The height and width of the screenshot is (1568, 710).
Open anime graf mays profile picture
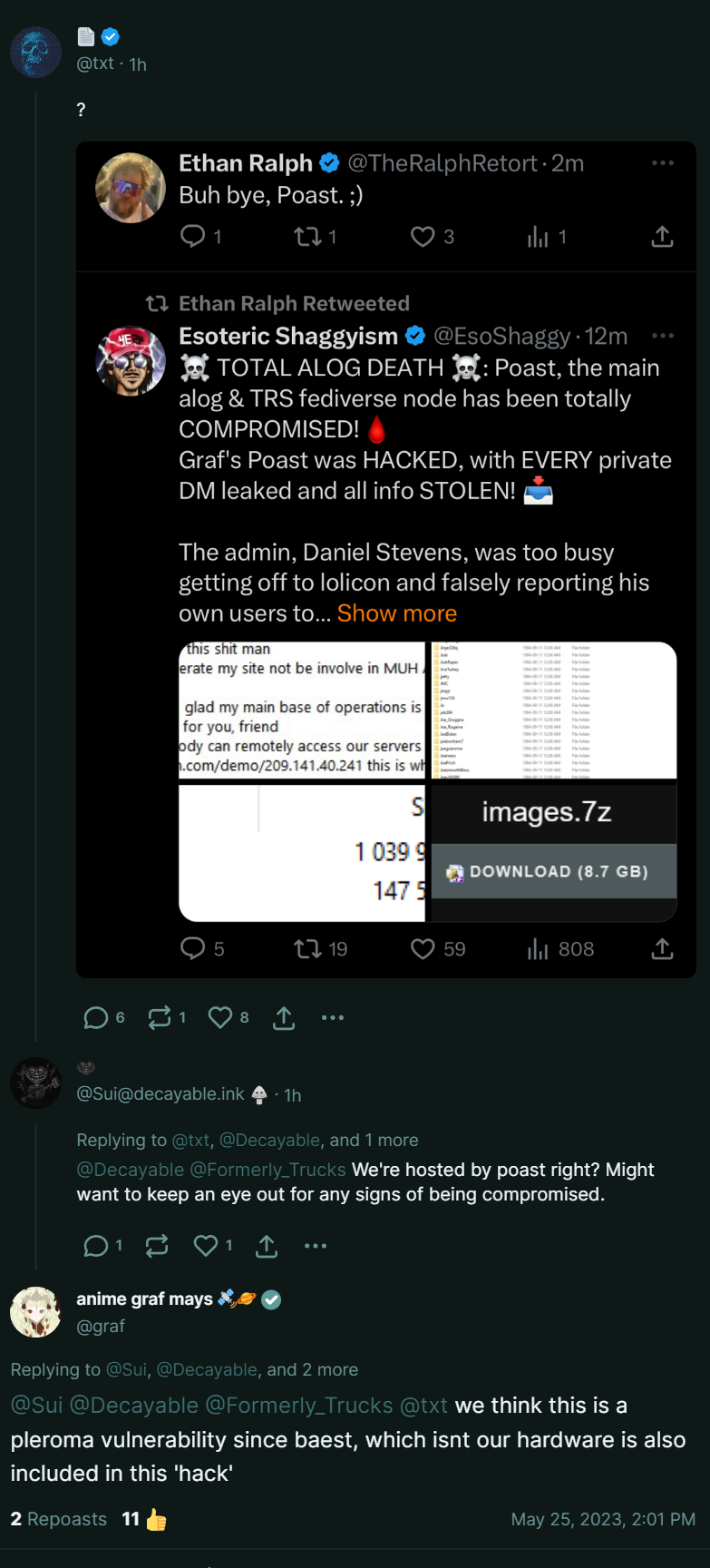click(x=35, y=1312)
